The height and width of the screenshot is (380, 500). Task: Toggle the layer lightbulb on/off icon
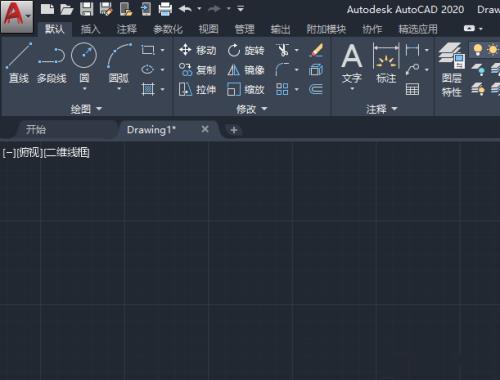478,50
